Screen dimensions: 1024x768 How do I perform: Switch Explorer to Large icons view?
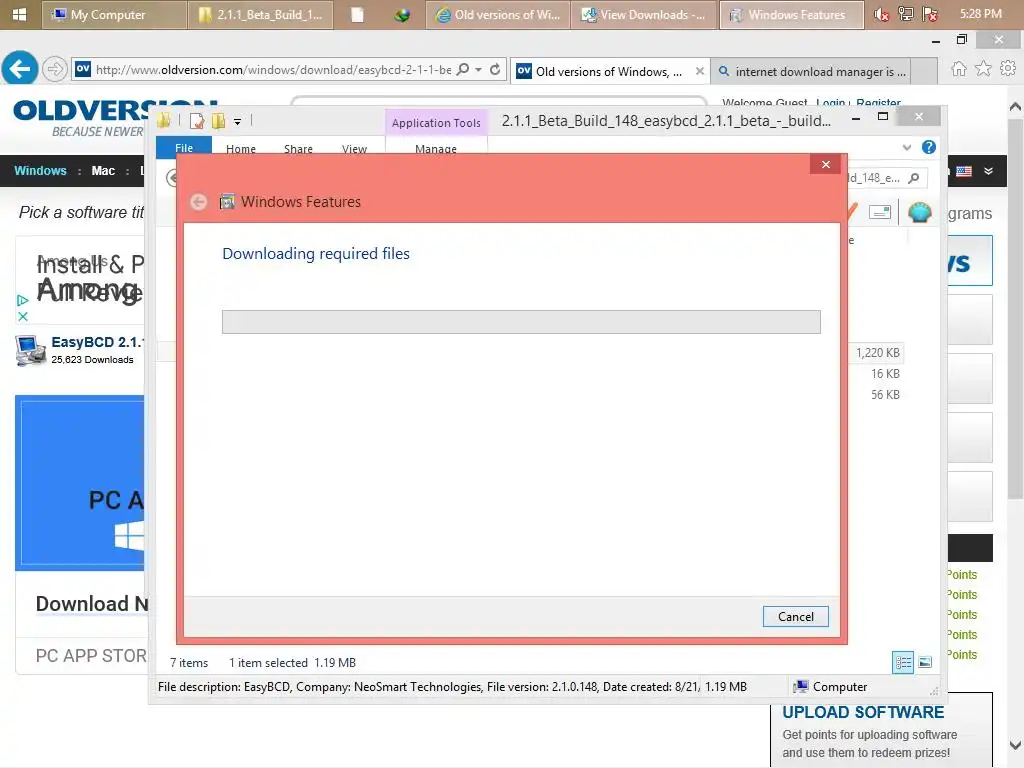925,662
